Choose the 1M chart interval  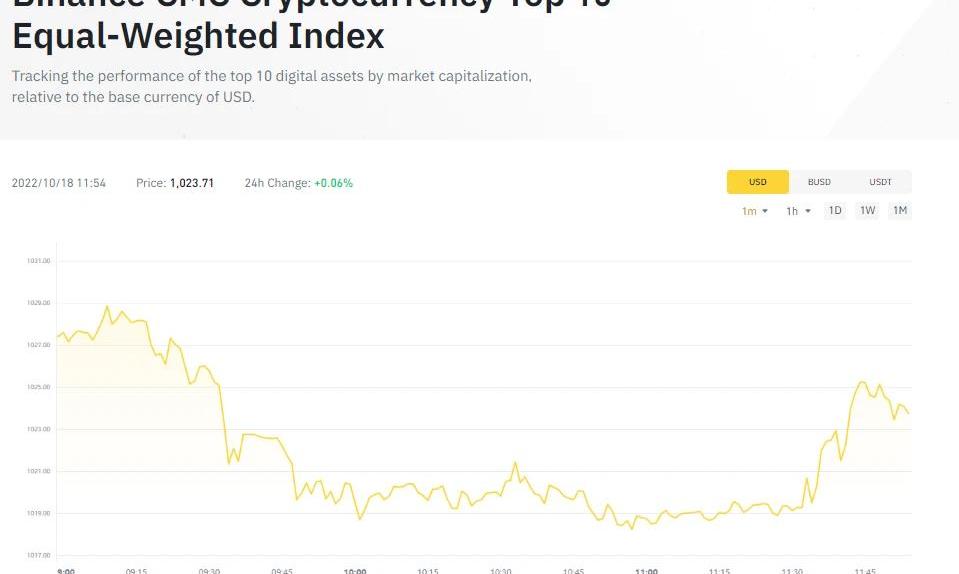(x=900, y=210)
